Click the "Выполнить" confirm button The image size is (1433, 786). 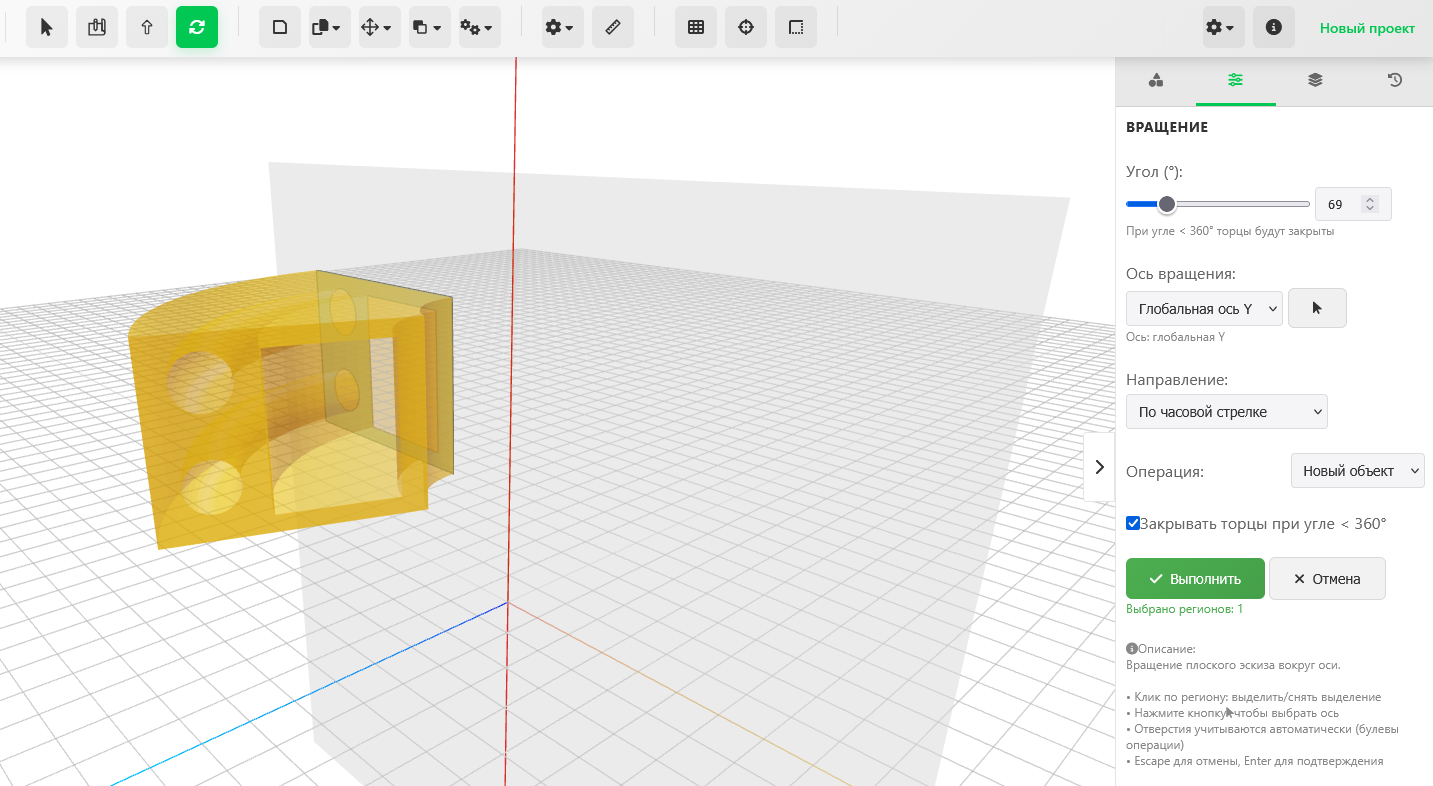(1195, 579)
